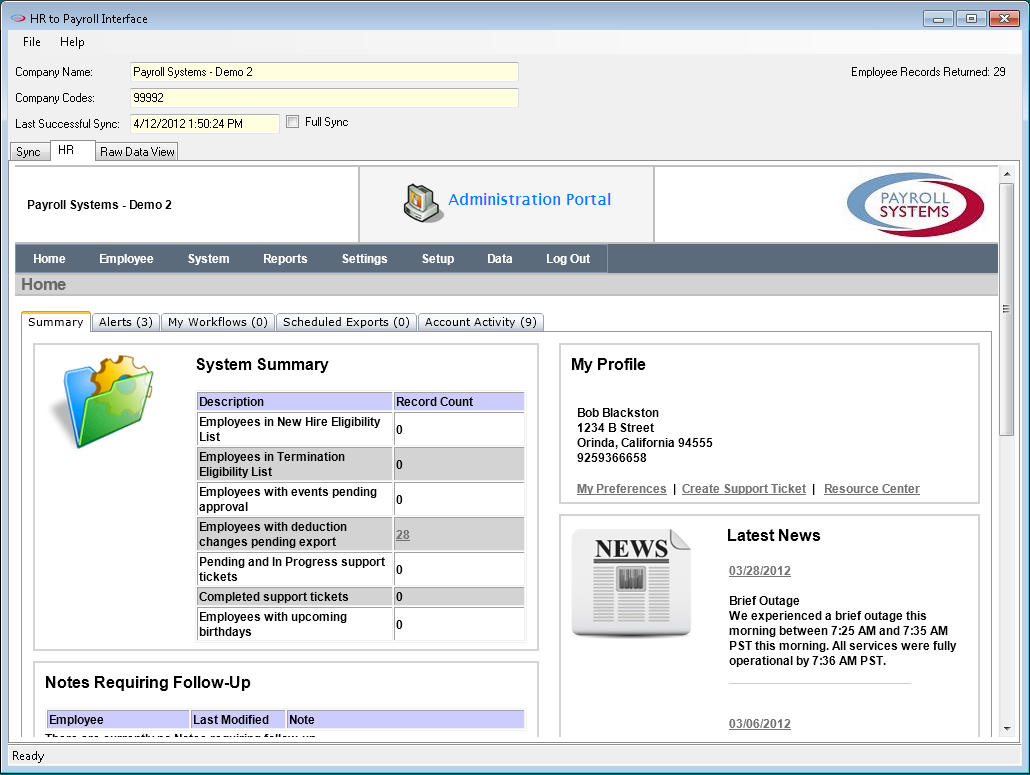The height and width of the screenshot is (775, 1030).
Task: Click Employees in Termination Eligibility List row
Action: click(x=361, y=464)
